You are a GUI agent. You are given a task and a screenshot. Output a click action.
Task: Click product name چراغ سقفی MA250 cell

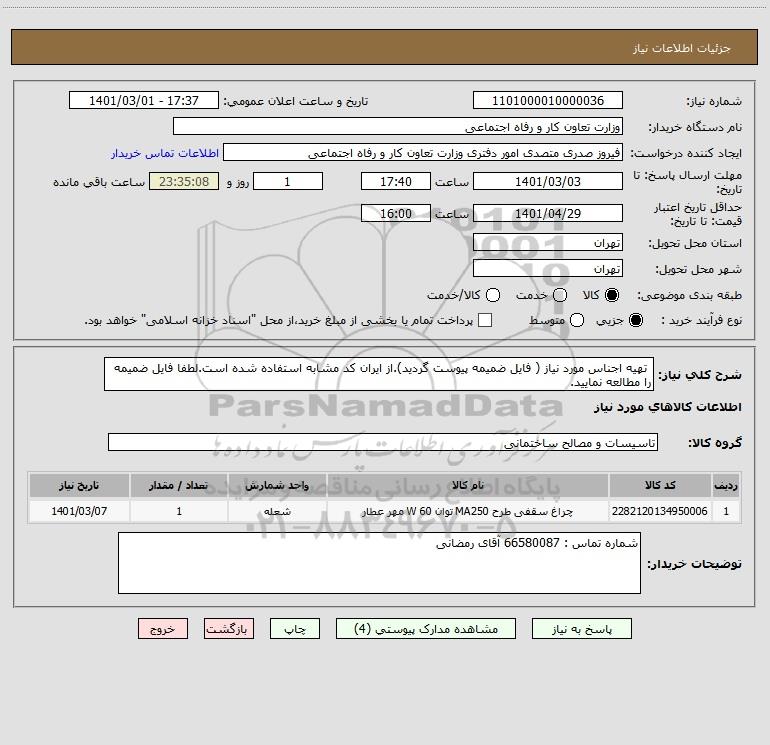(468, 511)
